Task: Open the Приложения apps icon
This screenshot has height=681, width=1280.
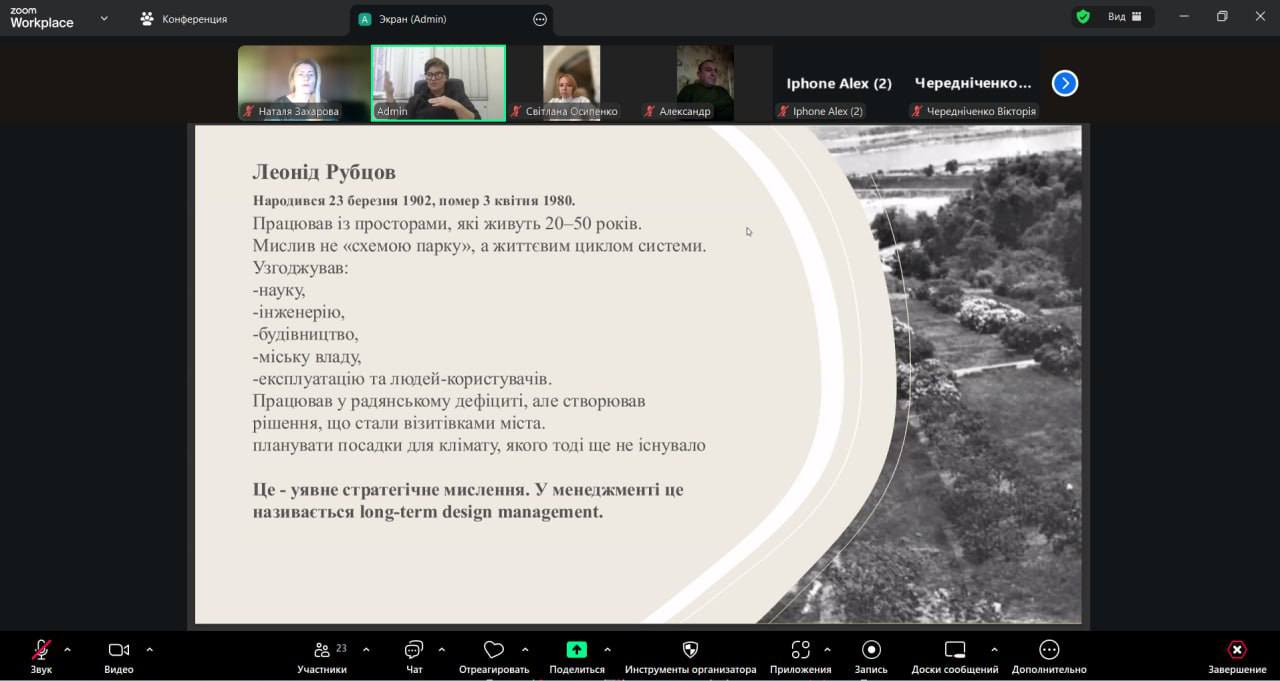Action: 800,651
